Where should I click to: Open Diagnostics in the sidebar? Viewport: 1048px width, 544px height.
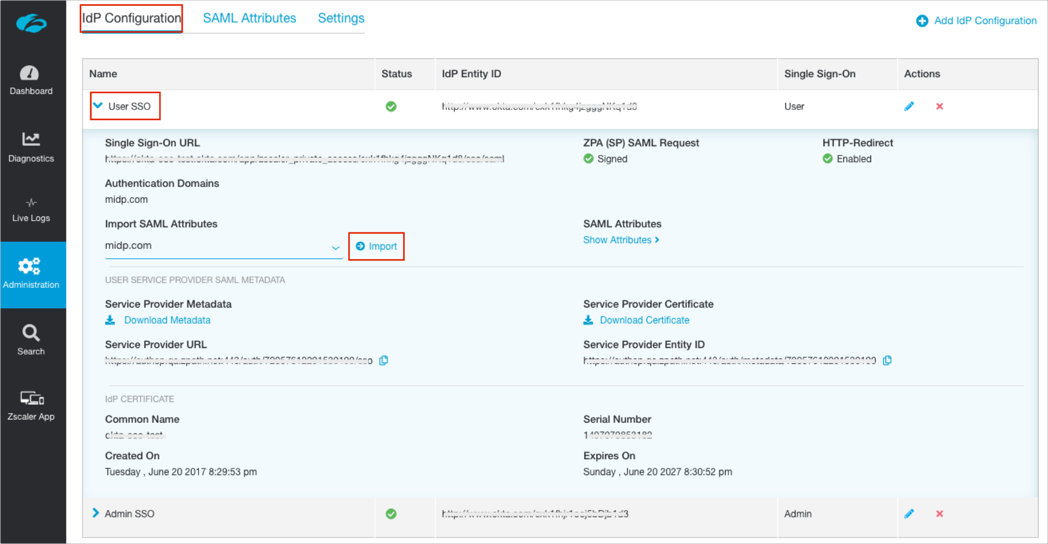pos(31,146)
